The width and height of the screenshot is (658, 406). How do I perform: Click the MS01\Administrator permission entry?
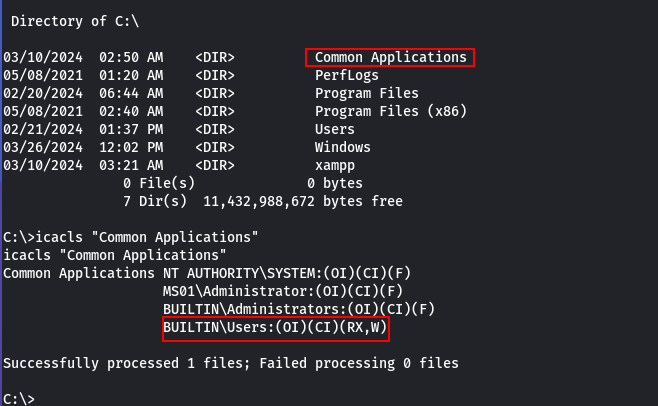(282, 291)
